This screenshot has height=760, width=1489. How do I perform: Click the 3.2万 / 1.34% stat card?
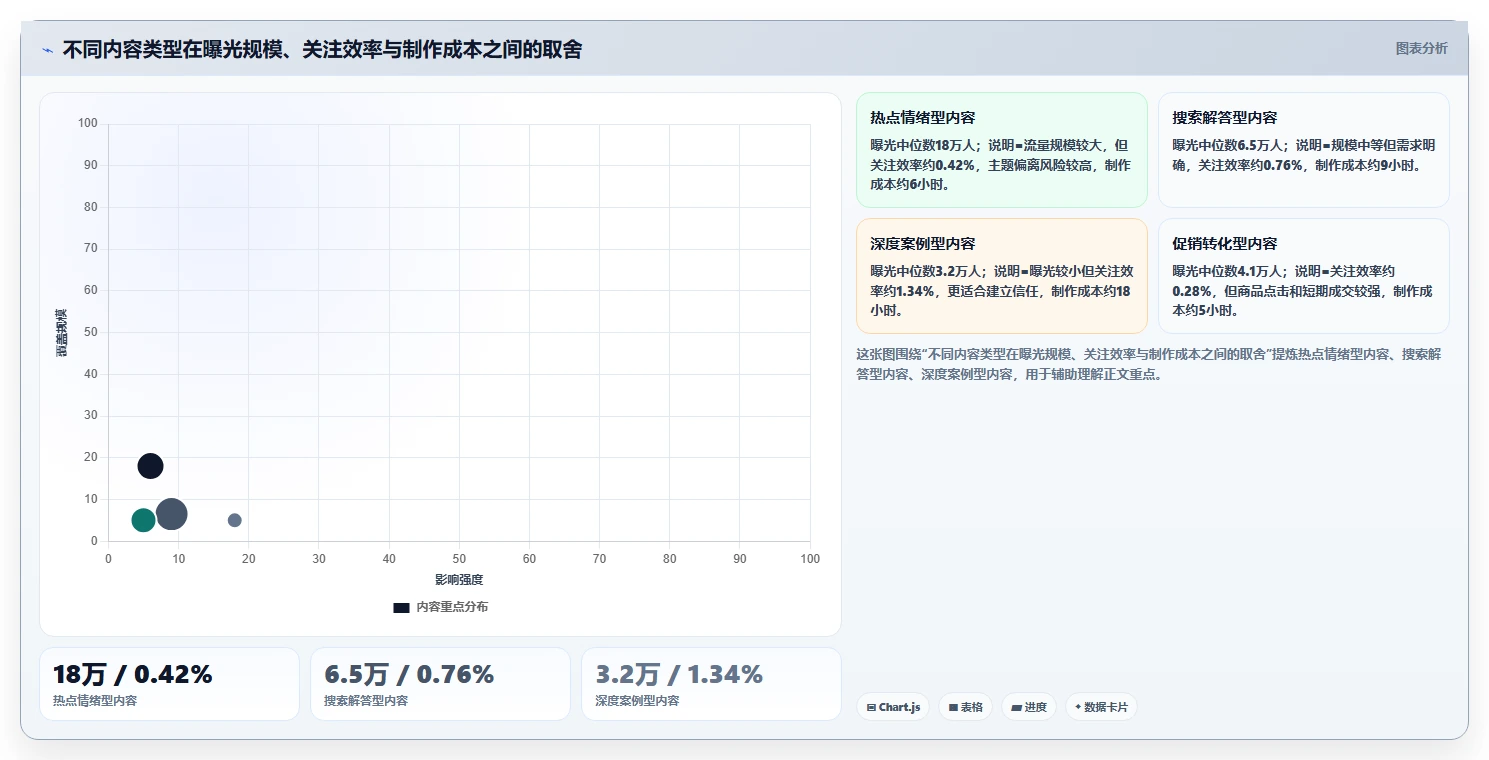pos(711,684)
